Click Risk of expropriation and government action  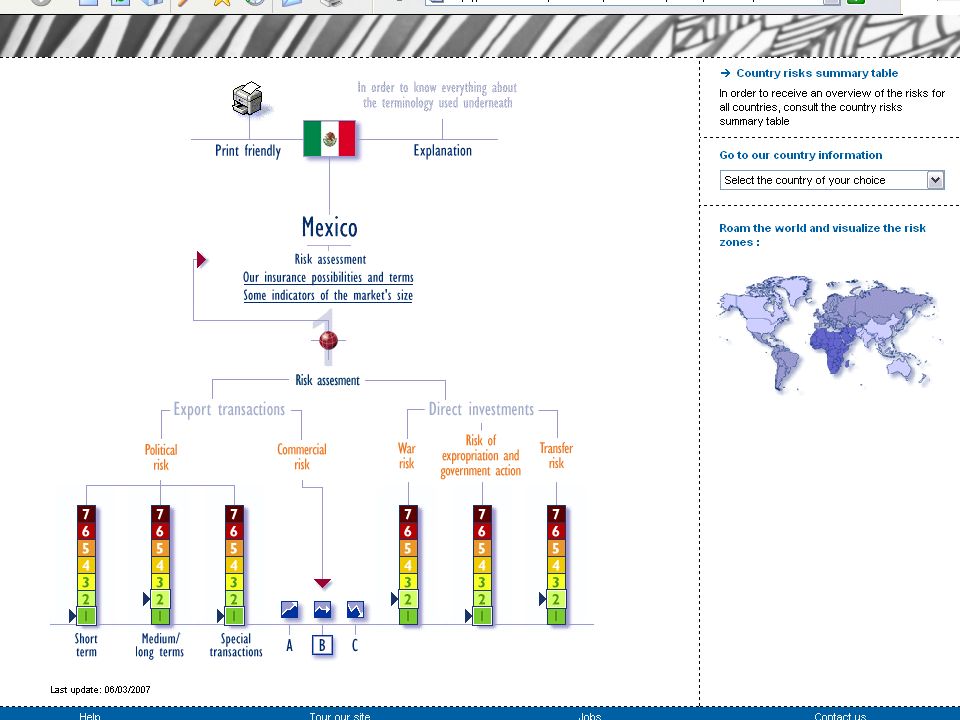[x=481, y=456]
